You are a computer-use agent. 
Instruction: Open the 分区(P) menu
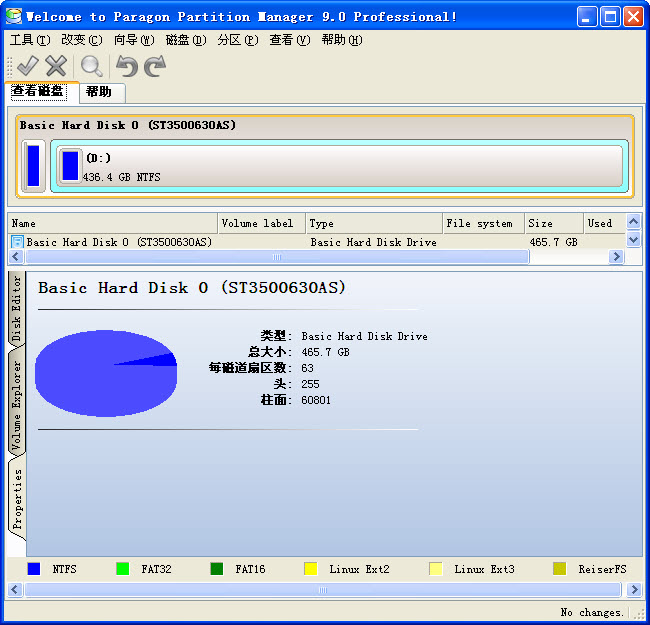238,40
